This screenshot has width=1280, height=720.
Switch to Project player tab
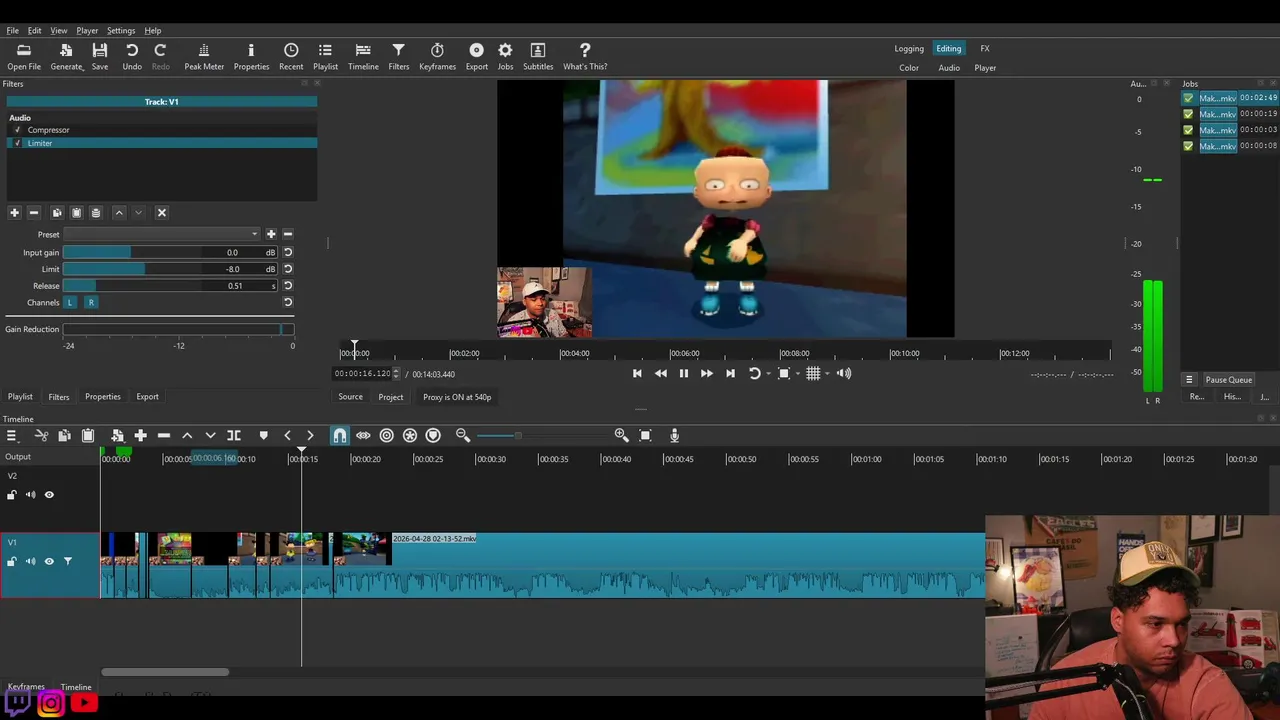(x=391, y=397)
